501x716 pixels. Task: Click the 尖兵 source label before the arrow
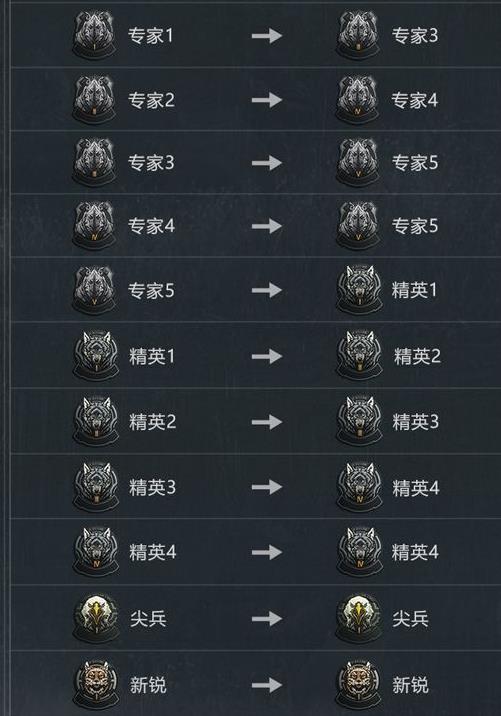148,619
